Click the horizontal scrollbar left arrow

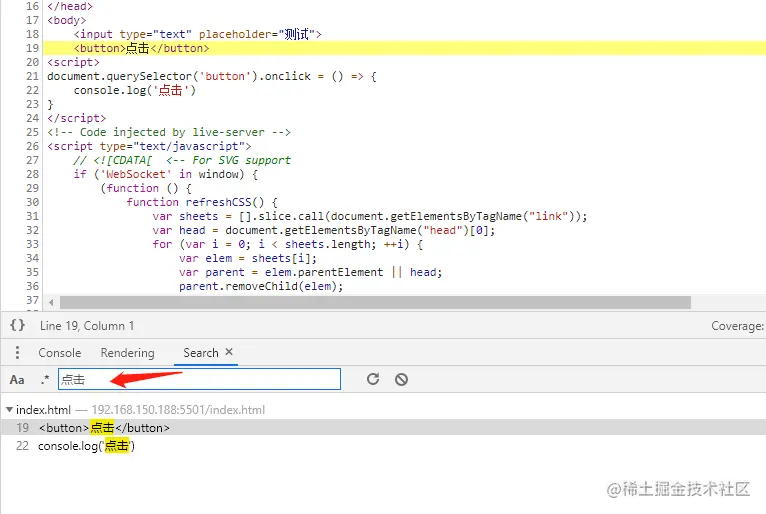pos(51,303)
